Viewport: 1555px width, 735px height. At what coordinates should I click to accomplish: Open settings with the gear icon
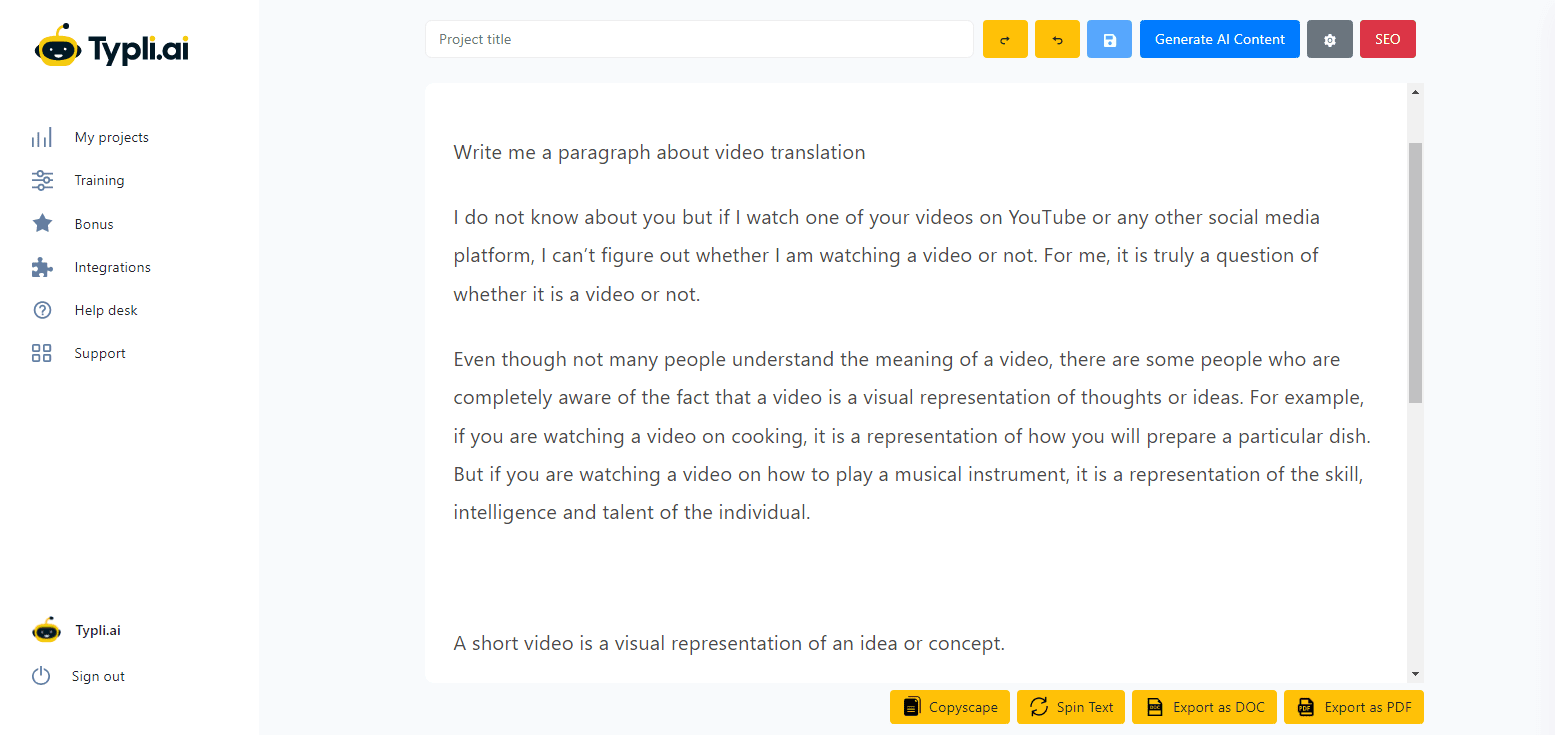pos(1329,40)
